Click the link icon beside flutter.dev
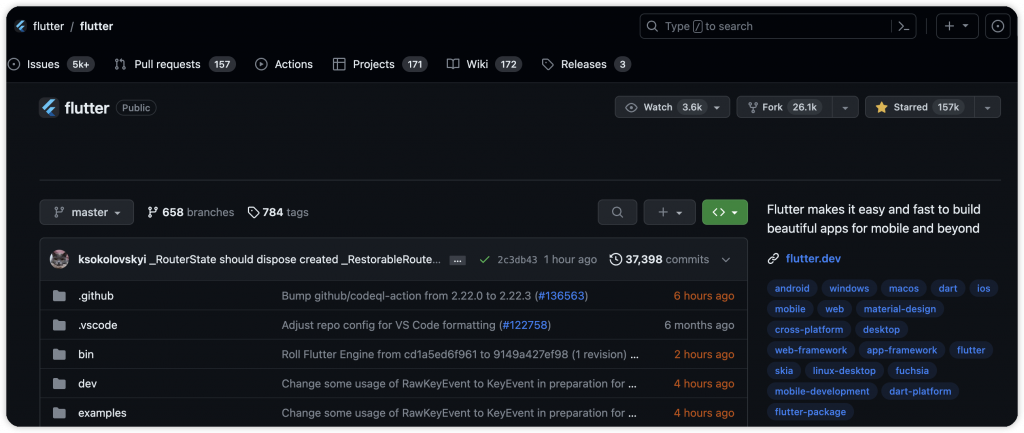 tap(773, 259)
